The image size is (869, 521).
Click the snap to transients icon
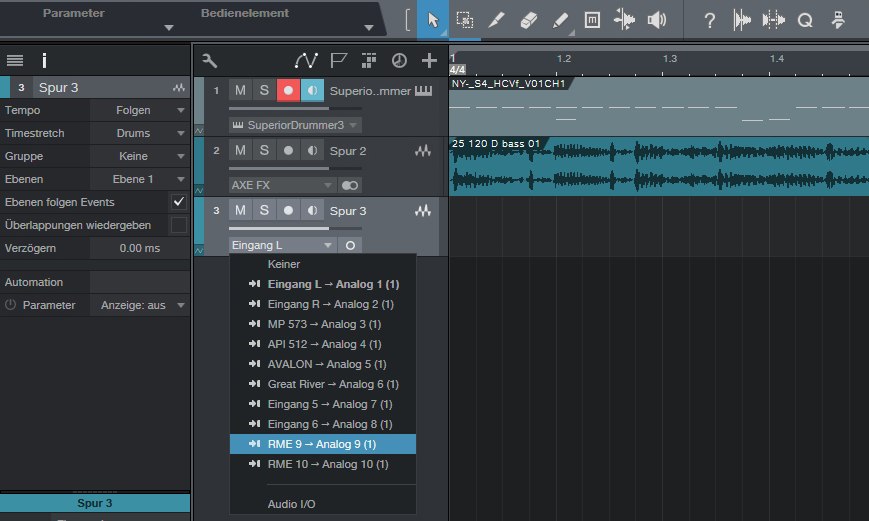tap(774, 21)
